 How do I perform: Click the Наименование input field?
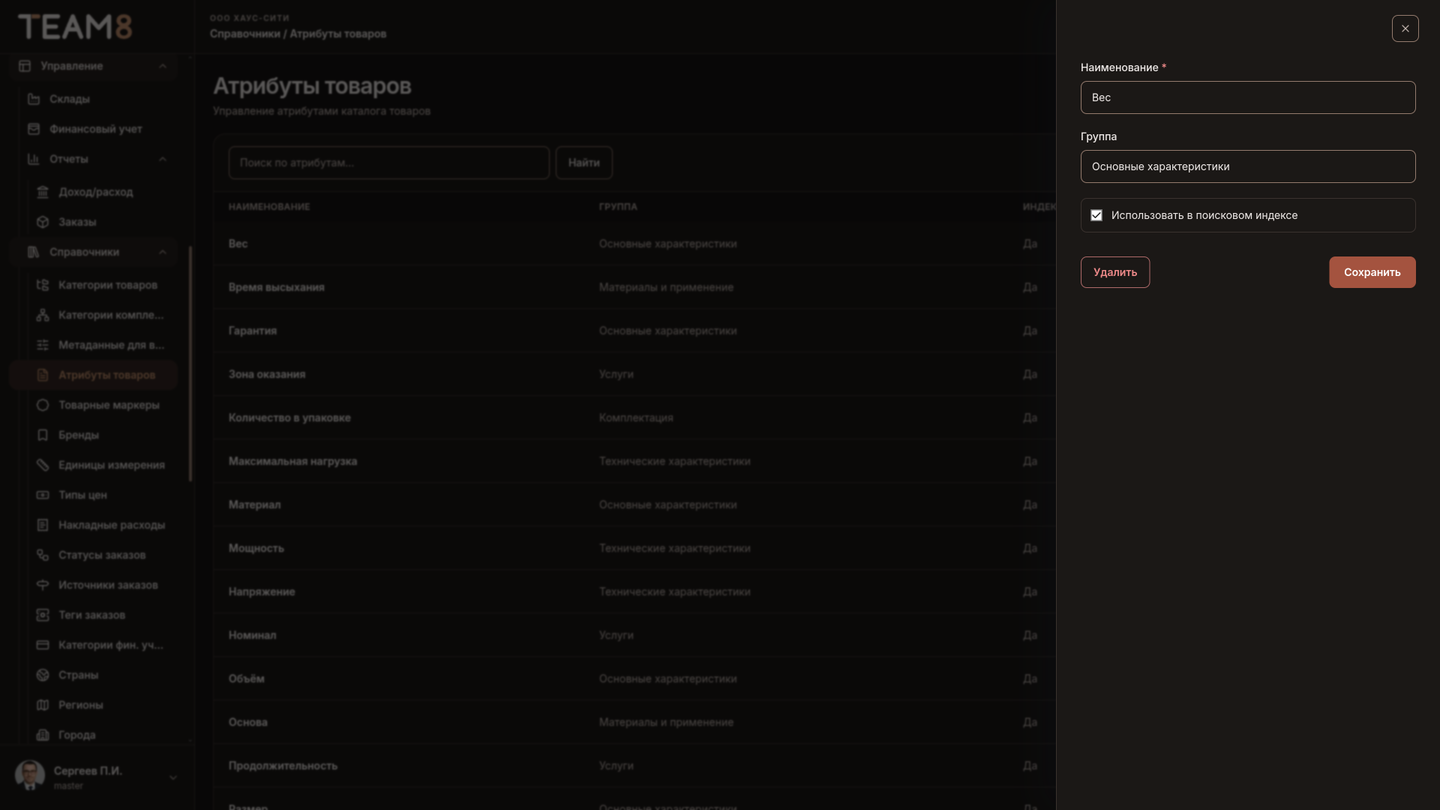pos(1248,97)
